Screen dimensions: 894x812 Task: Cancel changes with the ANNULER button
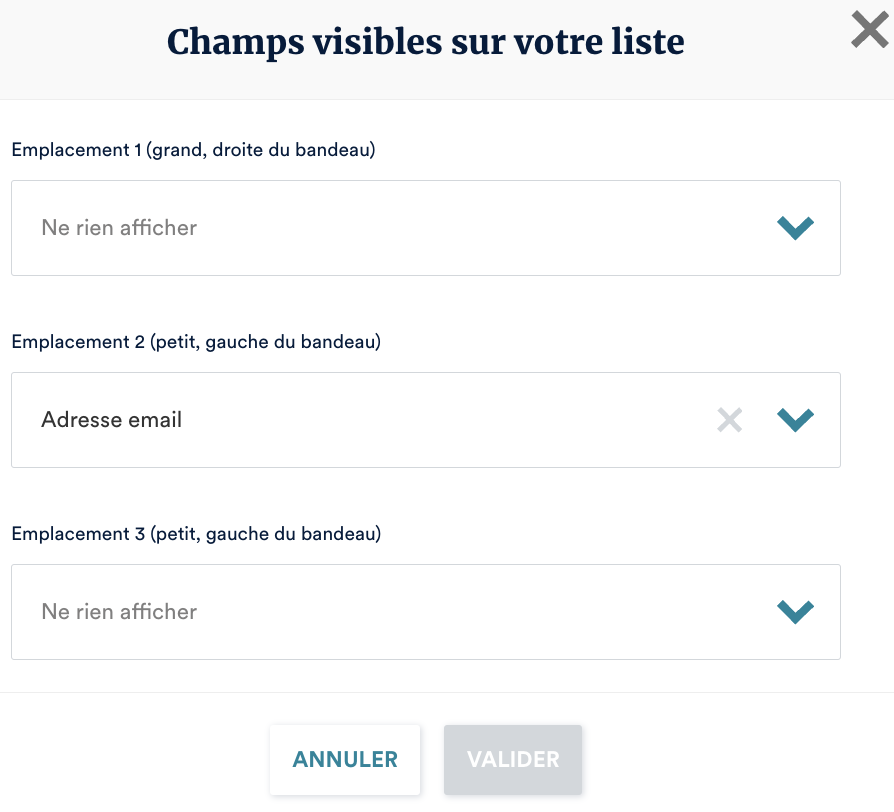coord(345,759)
